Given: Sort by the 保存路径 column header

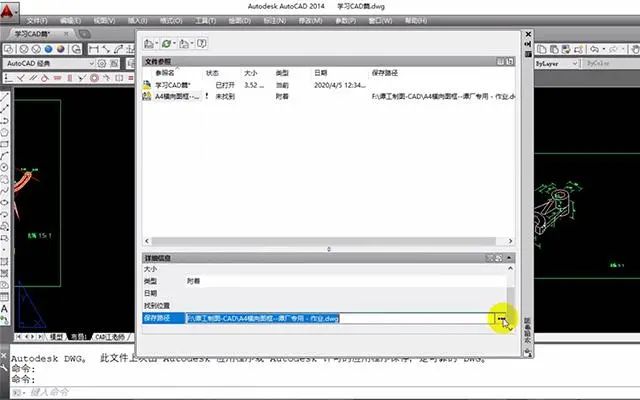Looking at the screenshot, I should click(x=385, y=73).
